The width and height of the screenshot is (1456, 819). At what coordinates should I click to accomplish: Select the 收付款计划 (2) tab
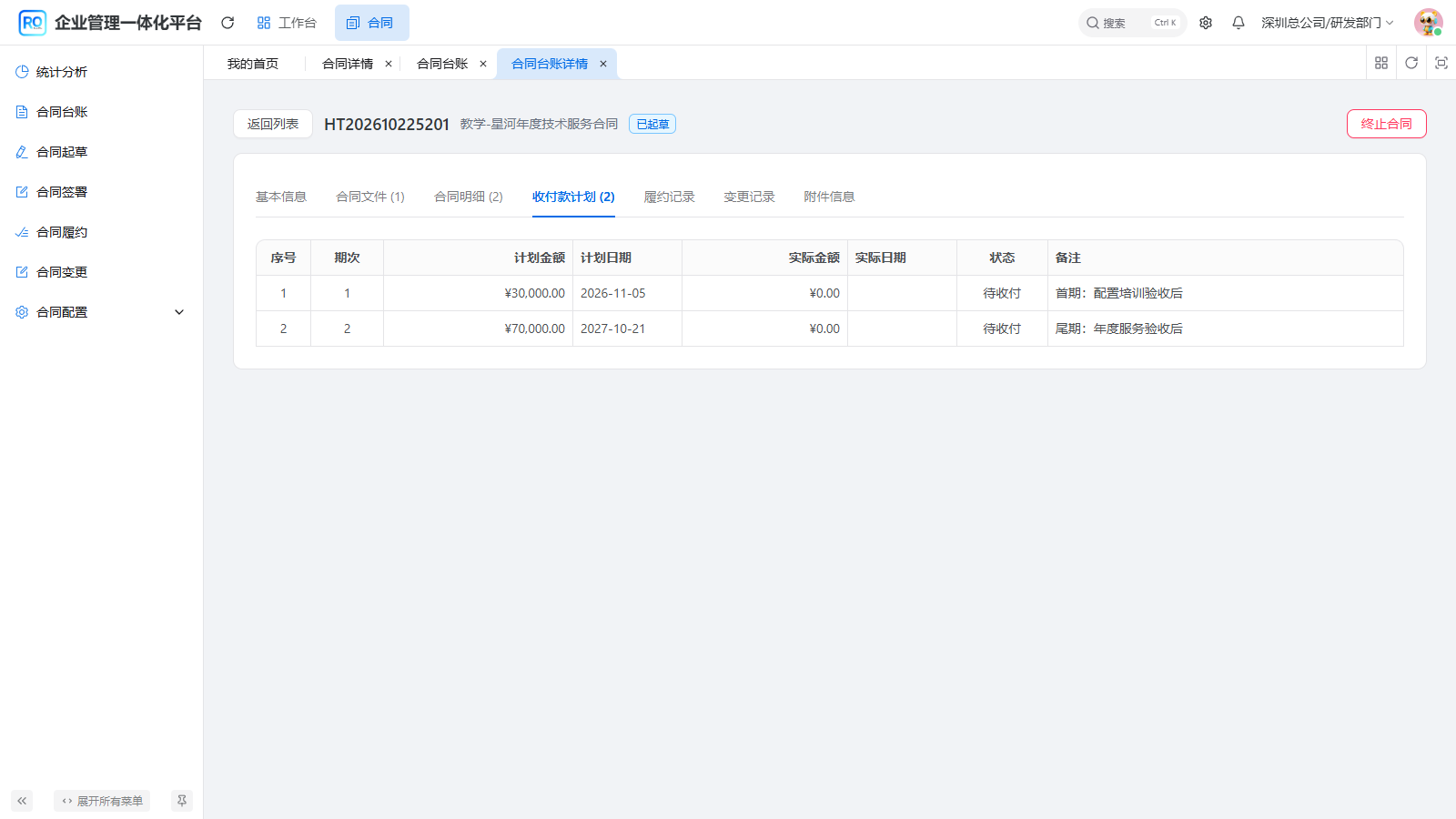click(x=573, y=197)
